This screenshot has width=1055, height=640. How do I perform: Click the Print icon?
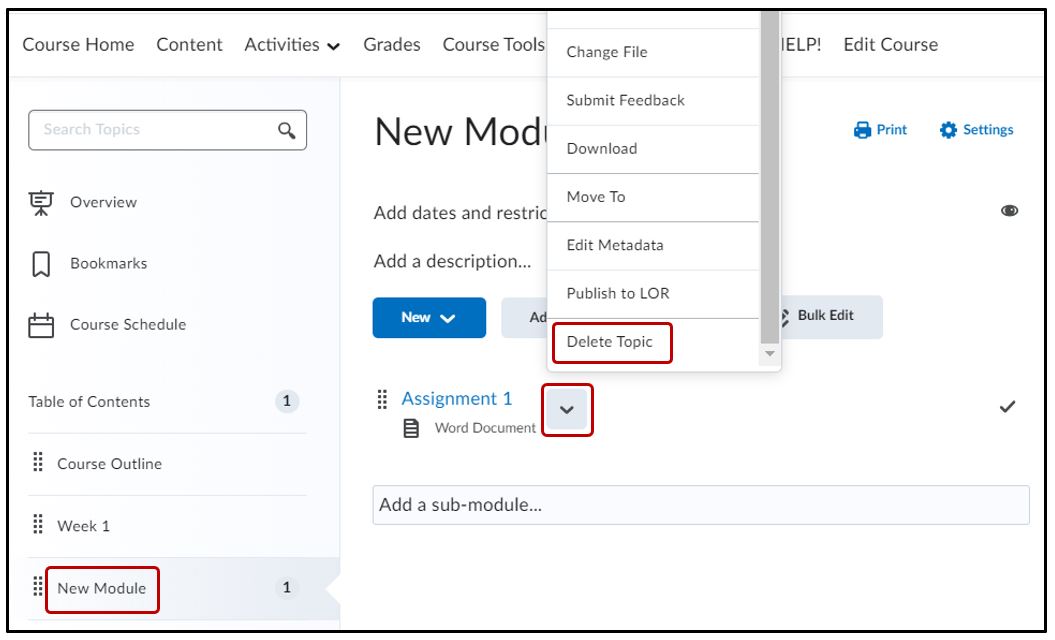[862, 130]
